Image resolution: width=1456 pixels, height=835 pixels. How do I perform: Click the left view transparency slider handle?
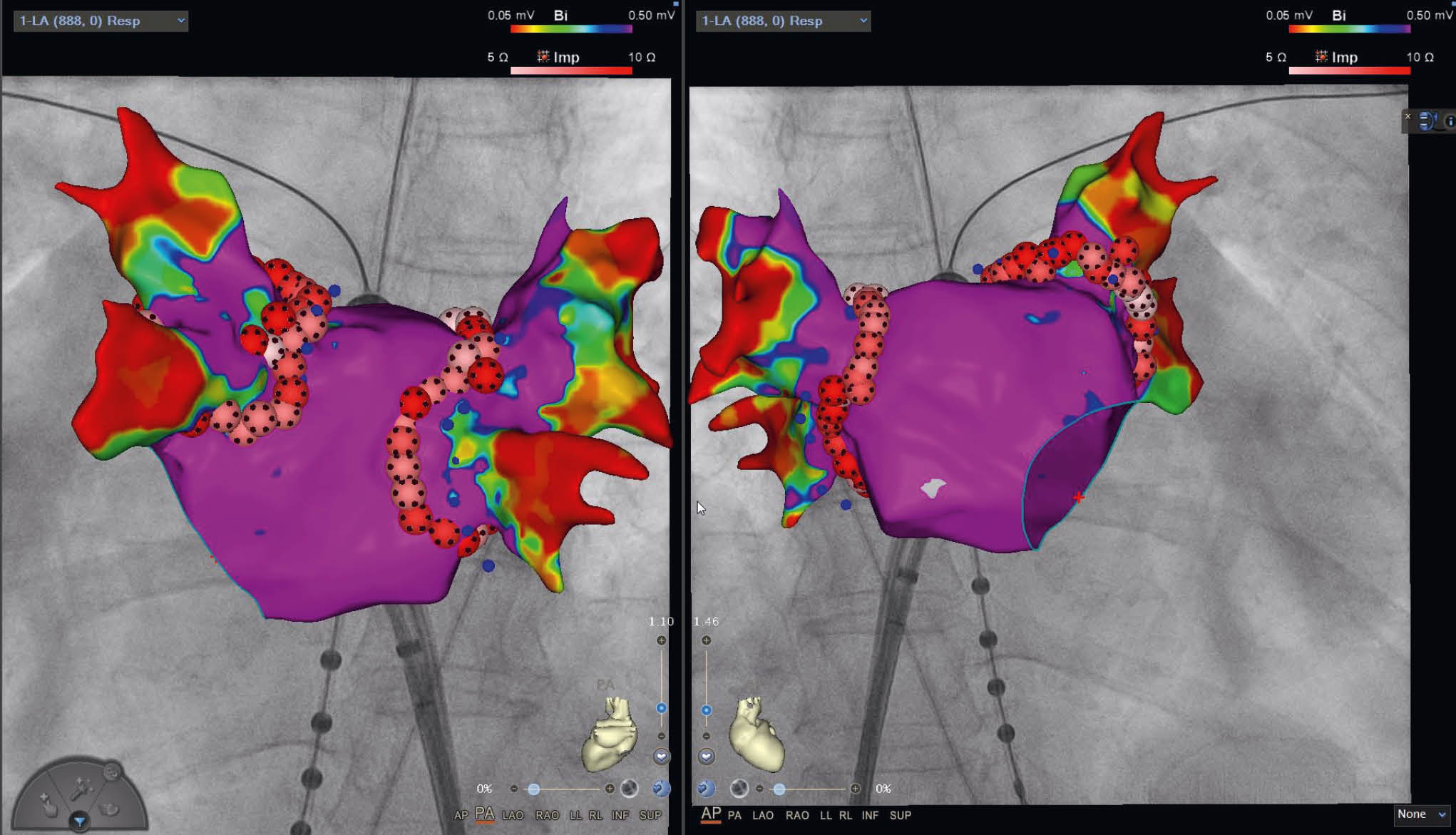(x=533, y=789)
